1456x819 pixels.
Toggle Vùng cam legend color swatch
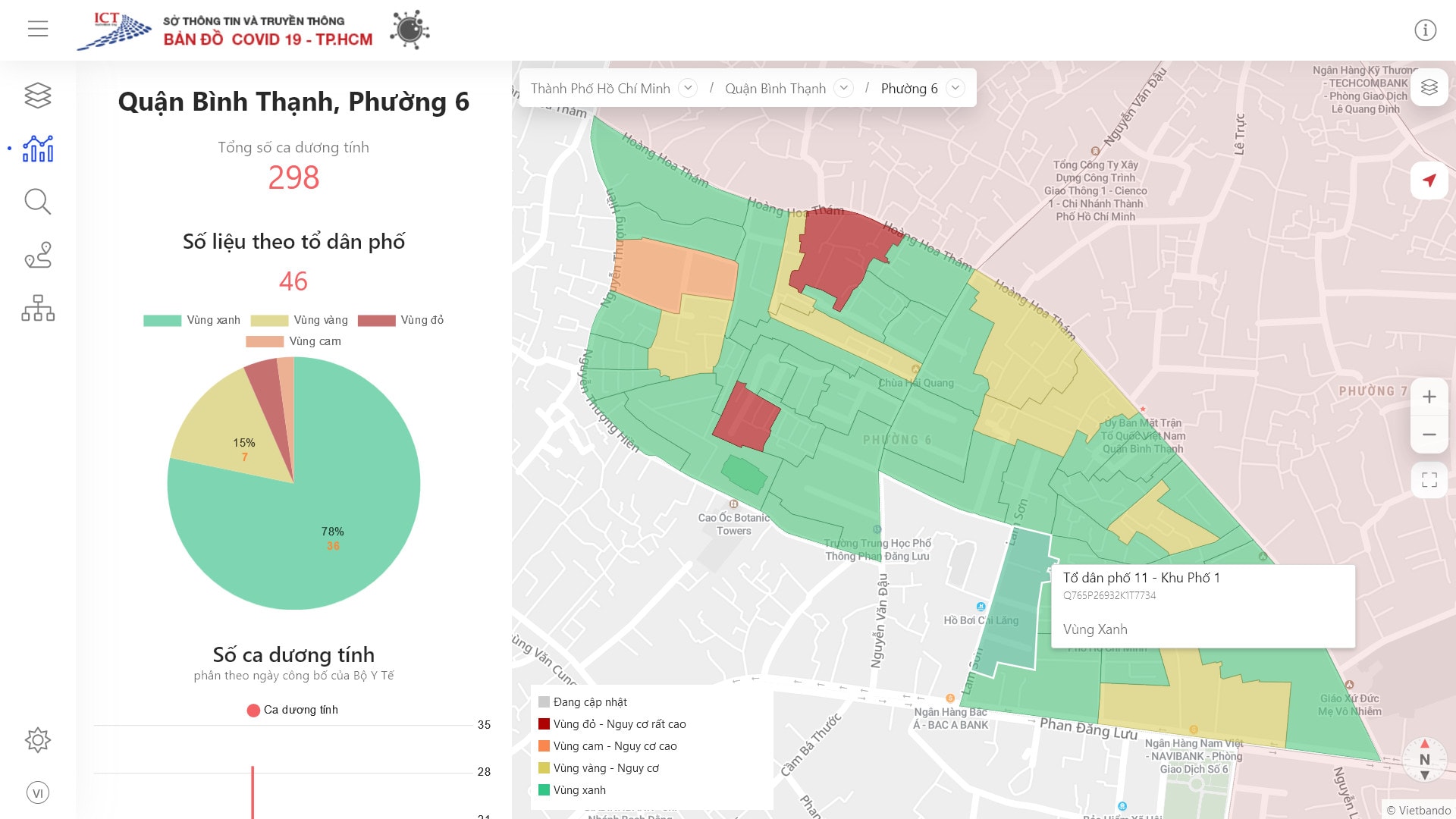point(265,341)
